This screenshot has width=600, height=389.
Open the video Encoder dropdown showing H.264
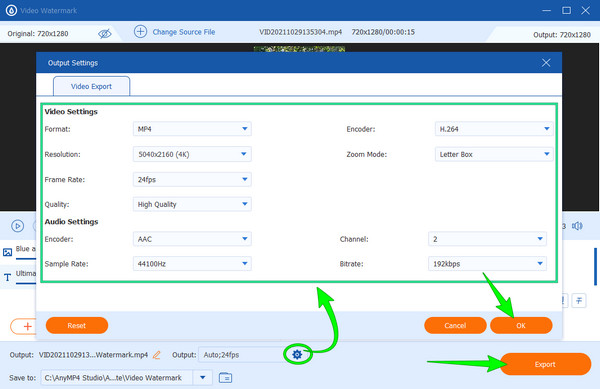coord(494,129)
